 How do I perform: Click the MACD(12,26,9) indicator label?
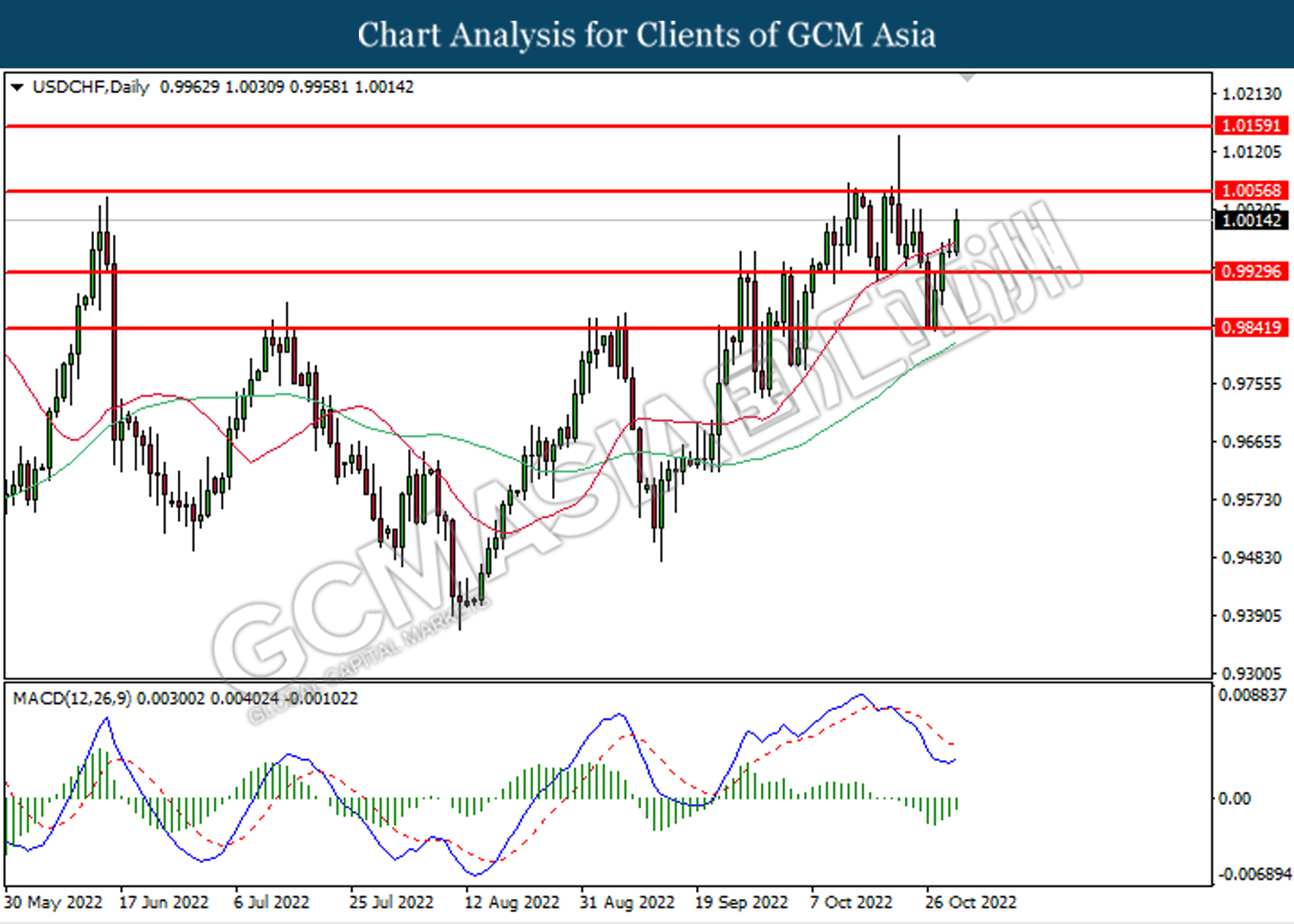(x=72, y=698)
